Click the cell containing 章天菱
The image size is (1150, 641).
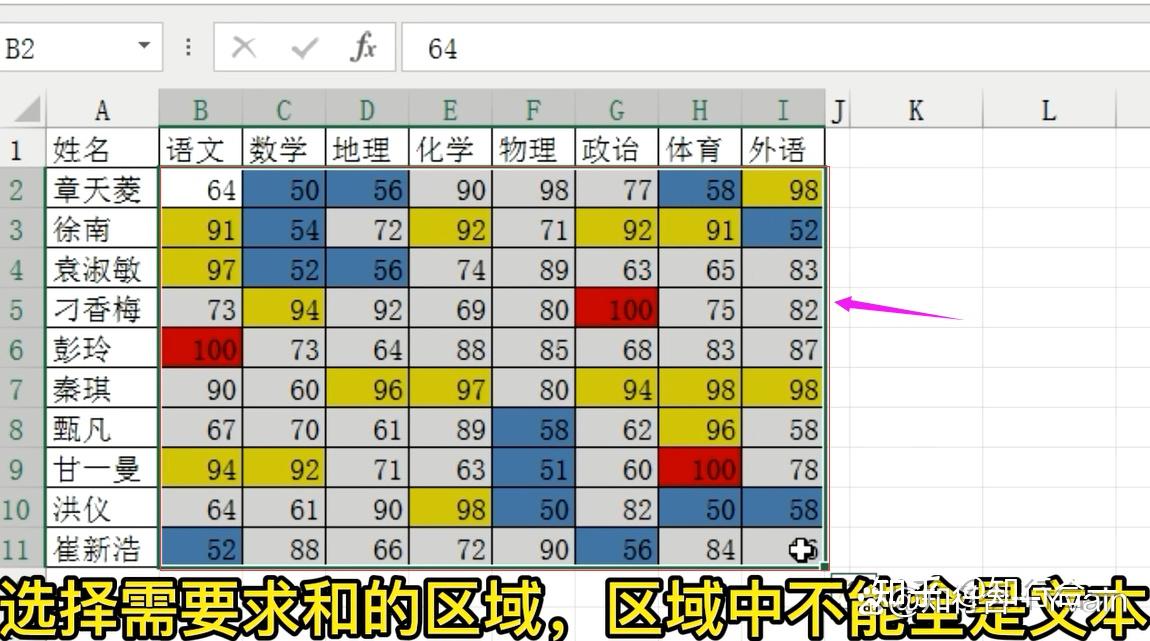coord(100,188)
